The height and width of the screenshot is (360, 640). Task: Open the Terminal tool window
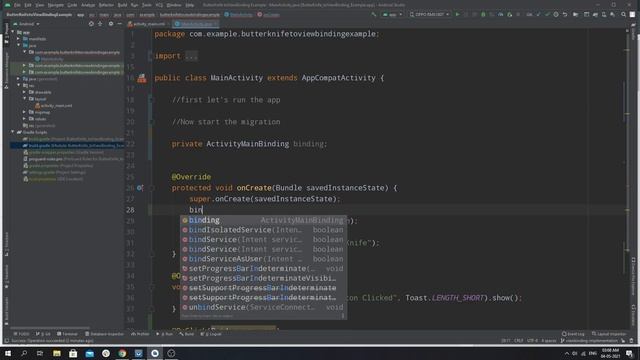[67, 334]
